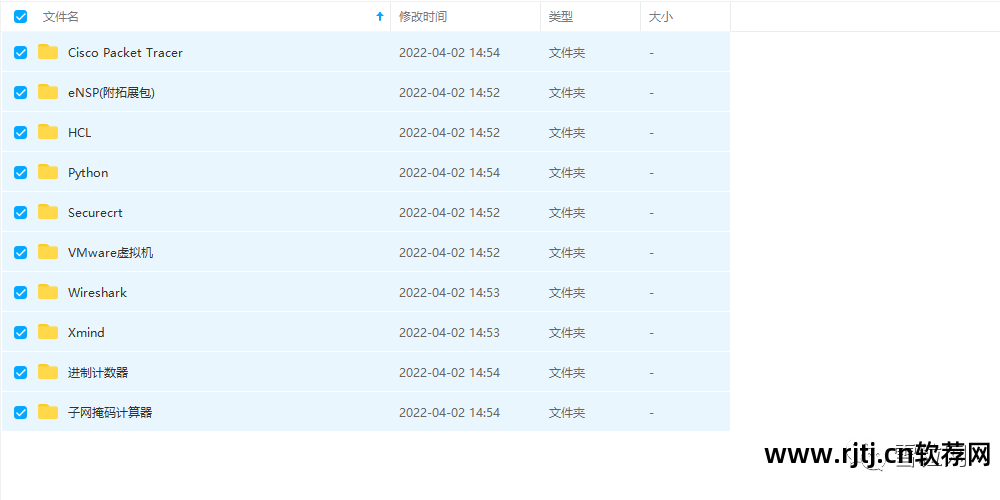Open the 进制计数器 folder name
Screen dimensions: 1000x500
98,372
